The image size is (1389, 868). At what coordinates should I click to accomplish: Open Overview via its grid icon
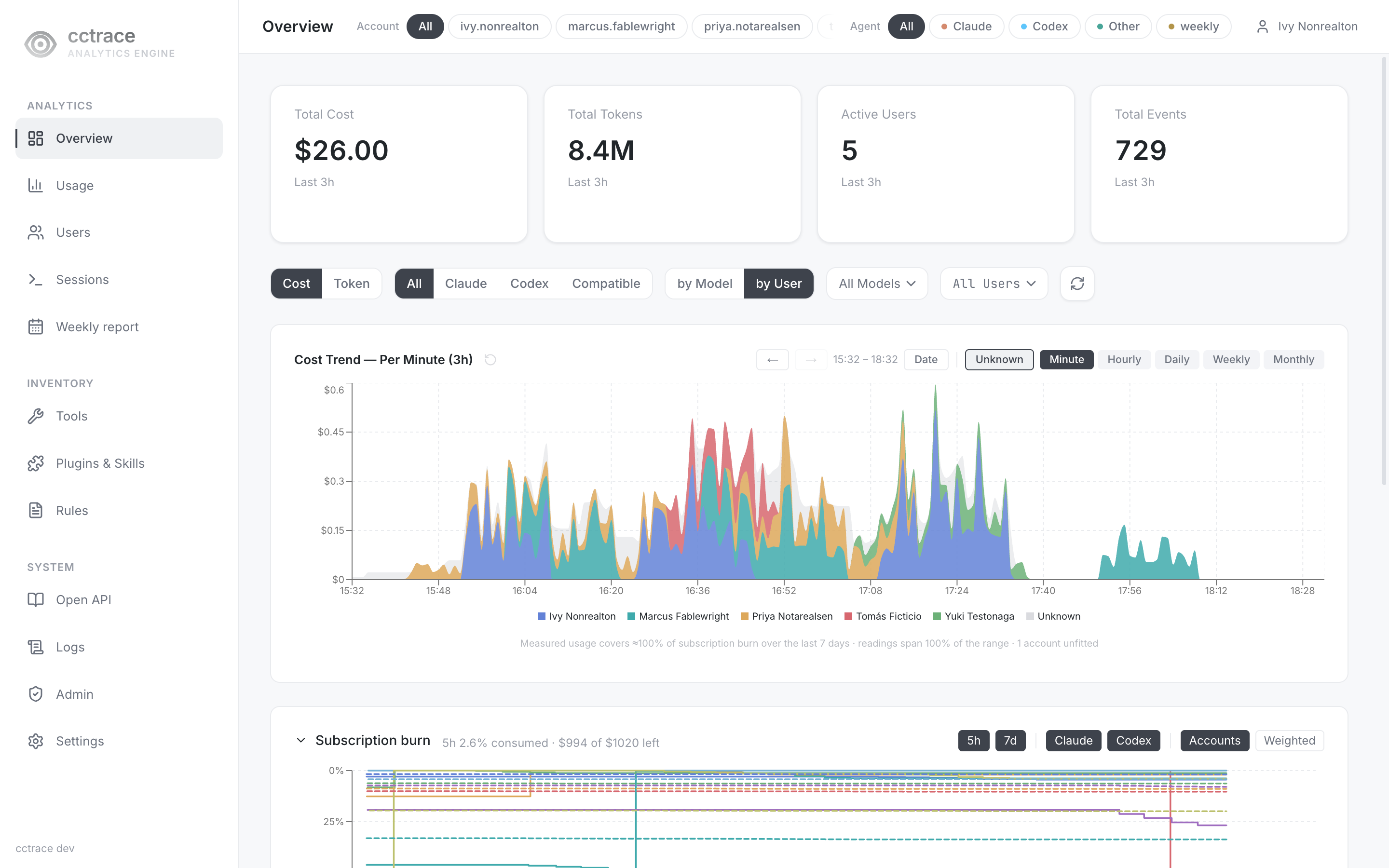click(x=36, y=138)
